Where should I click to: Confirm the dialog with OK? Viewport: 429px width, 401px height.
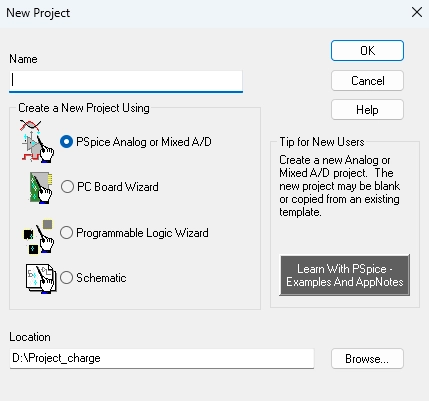coord(367,51)
